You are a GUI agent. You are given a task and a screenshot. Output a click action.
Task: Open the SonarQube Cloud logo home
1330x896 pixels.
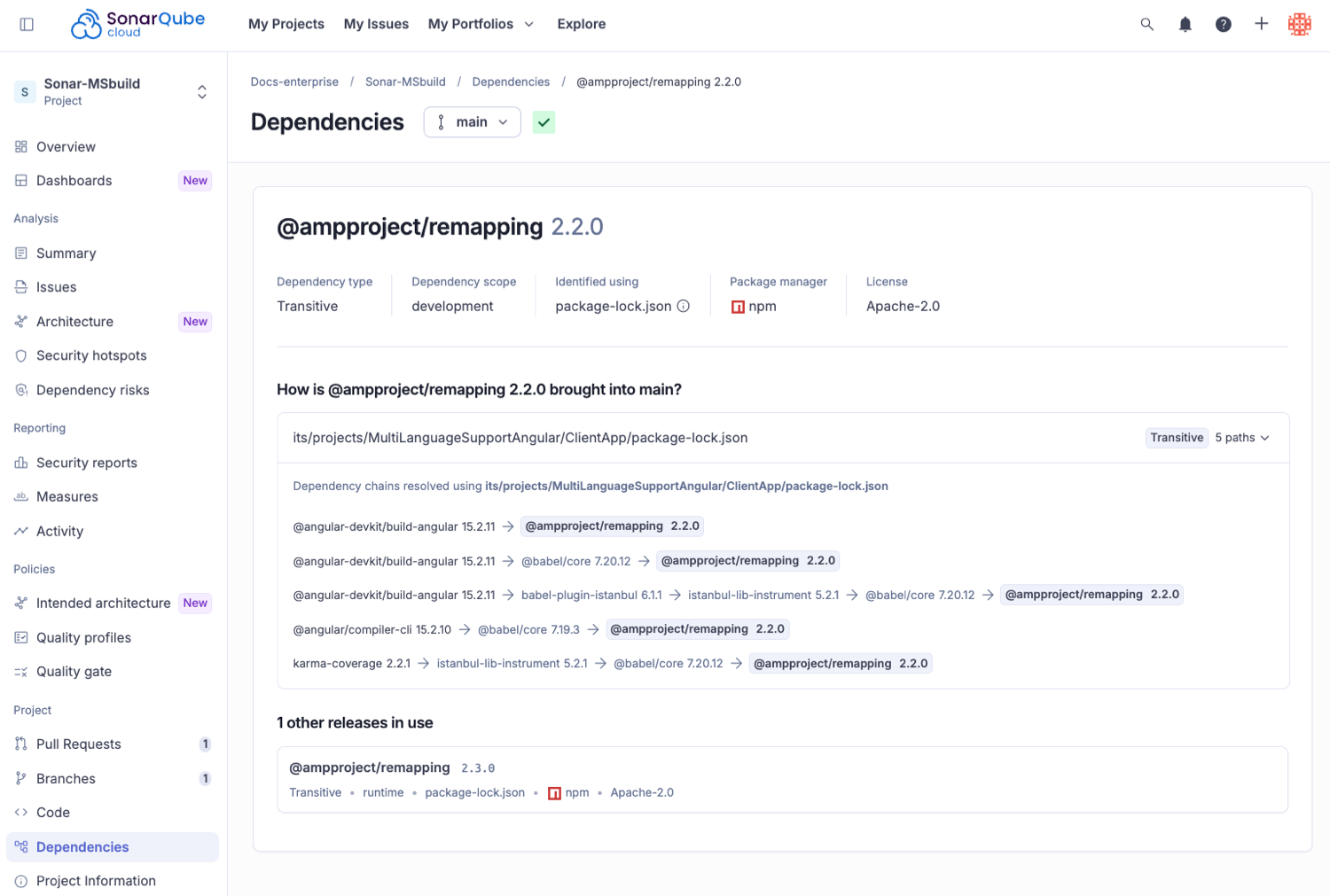(x=137, y=24)
